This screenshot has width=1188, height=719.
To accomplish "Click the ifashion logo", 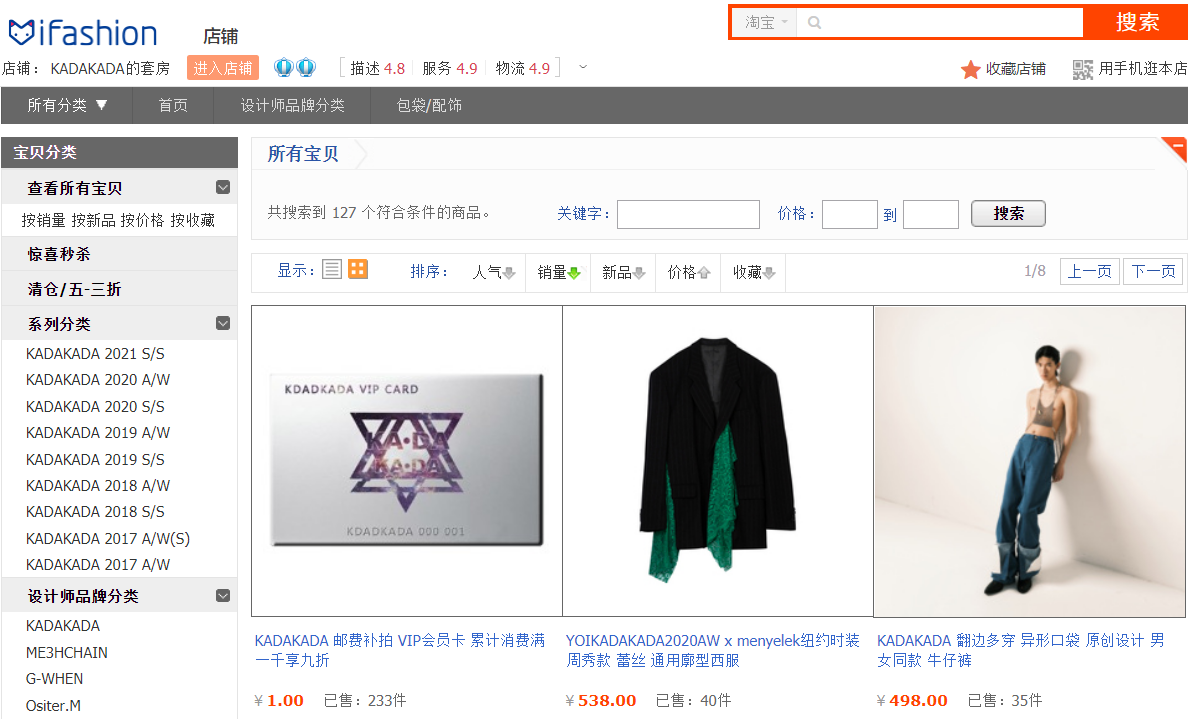I will click(x=83, y=33).
